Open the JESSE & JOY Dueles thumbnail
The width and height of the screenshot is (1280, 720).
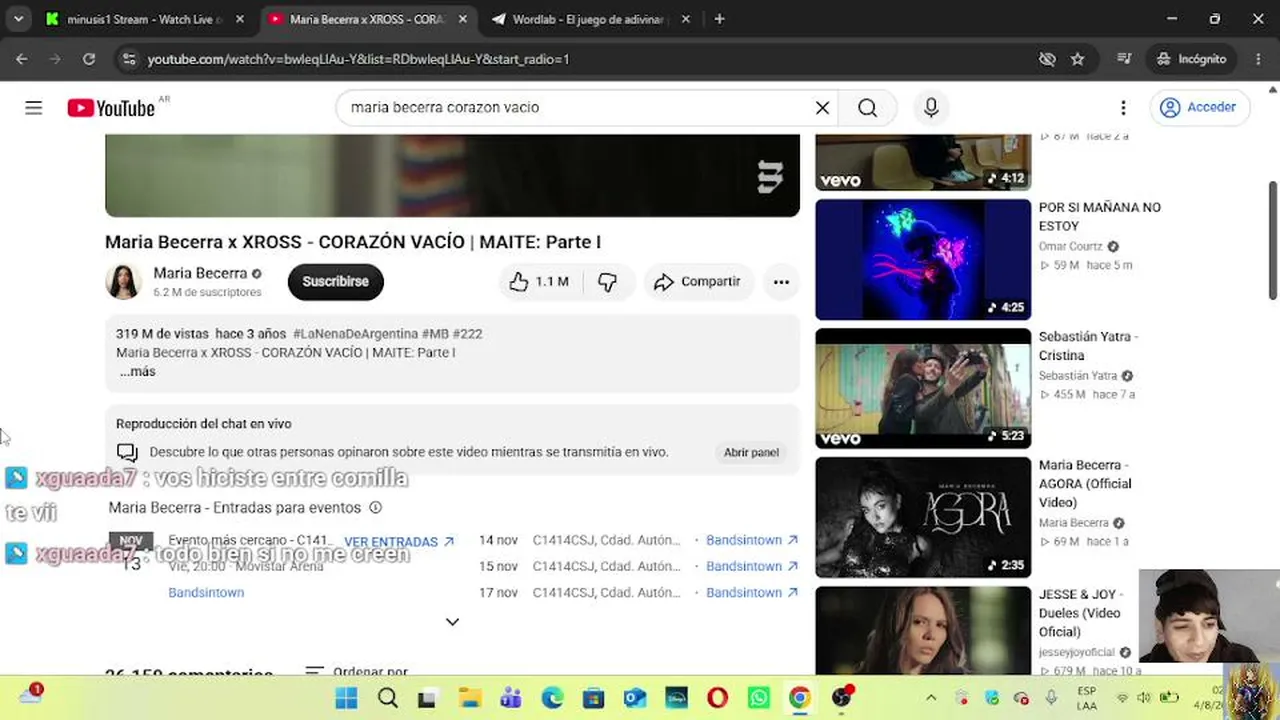click(x=923, y=631)
